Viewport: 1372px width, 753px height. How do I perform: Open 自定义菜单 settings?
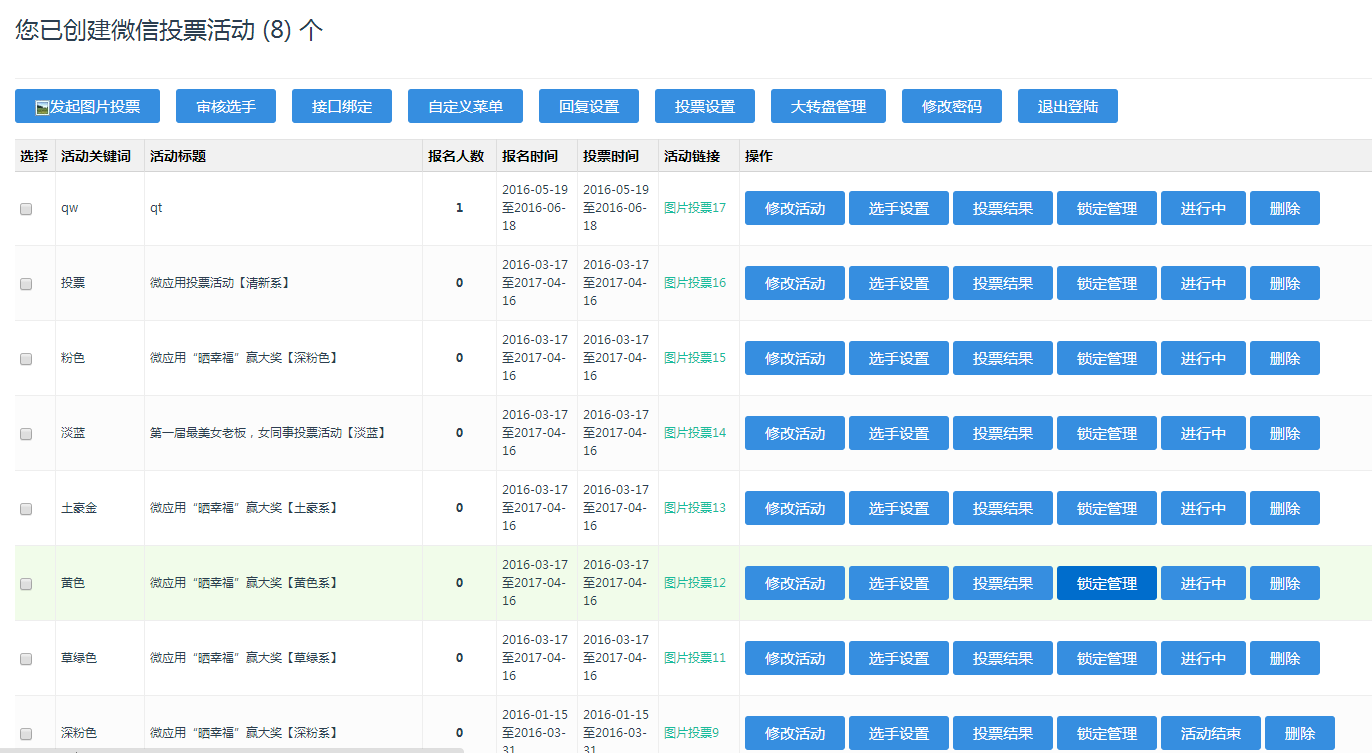point(465,105)
